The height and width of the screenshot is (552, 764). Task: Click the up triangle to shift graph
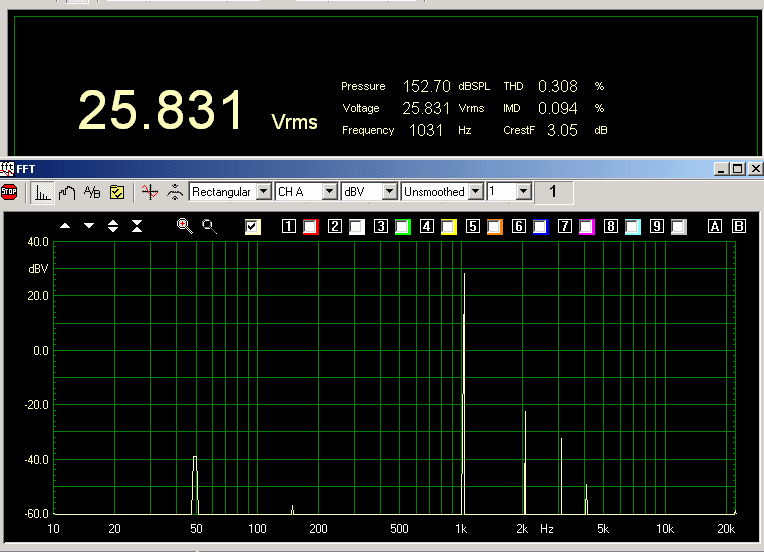(65, 226)
